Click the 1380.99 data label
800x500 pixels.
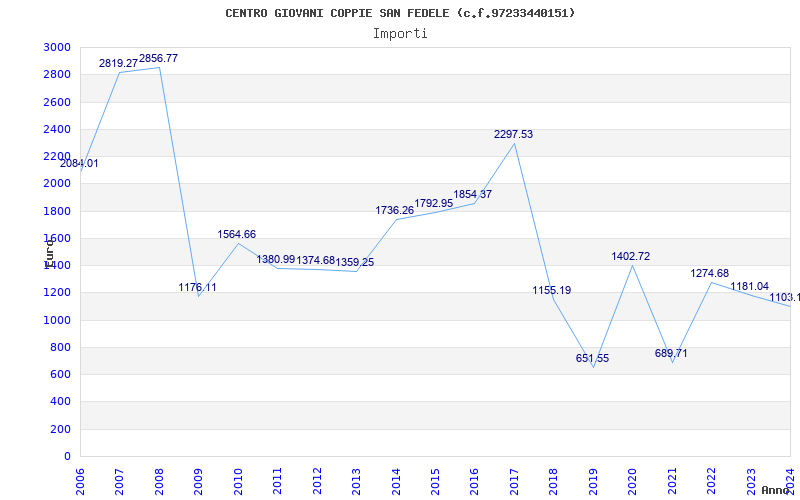(x=276, y=259)
